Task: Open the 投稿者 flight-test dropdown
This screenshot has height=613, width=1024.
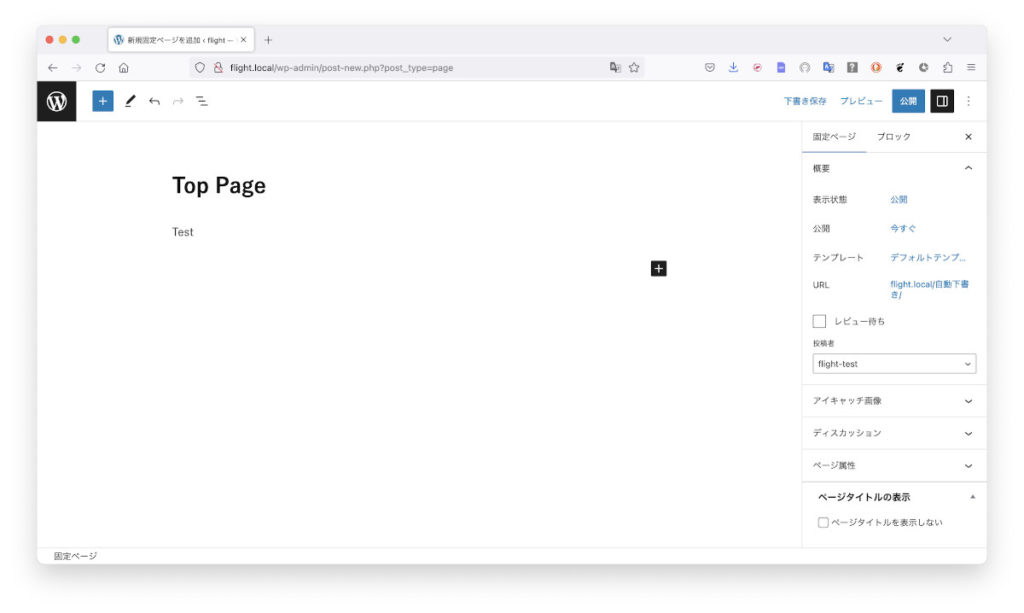Action: pos(894,364)
